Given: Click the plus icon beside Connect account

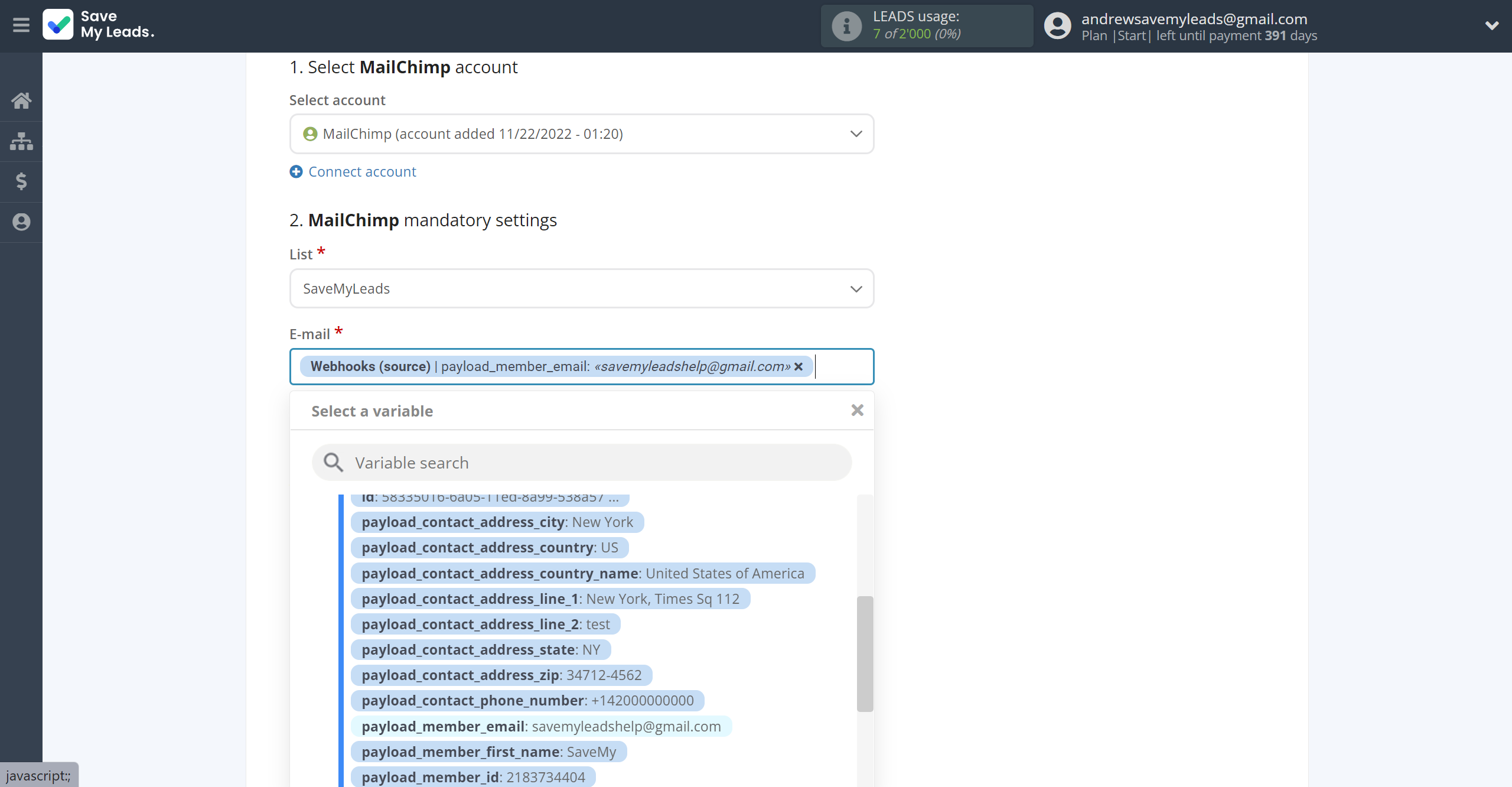Looking at the screenshot, I should pyautogui.click(x=296, y=172).
